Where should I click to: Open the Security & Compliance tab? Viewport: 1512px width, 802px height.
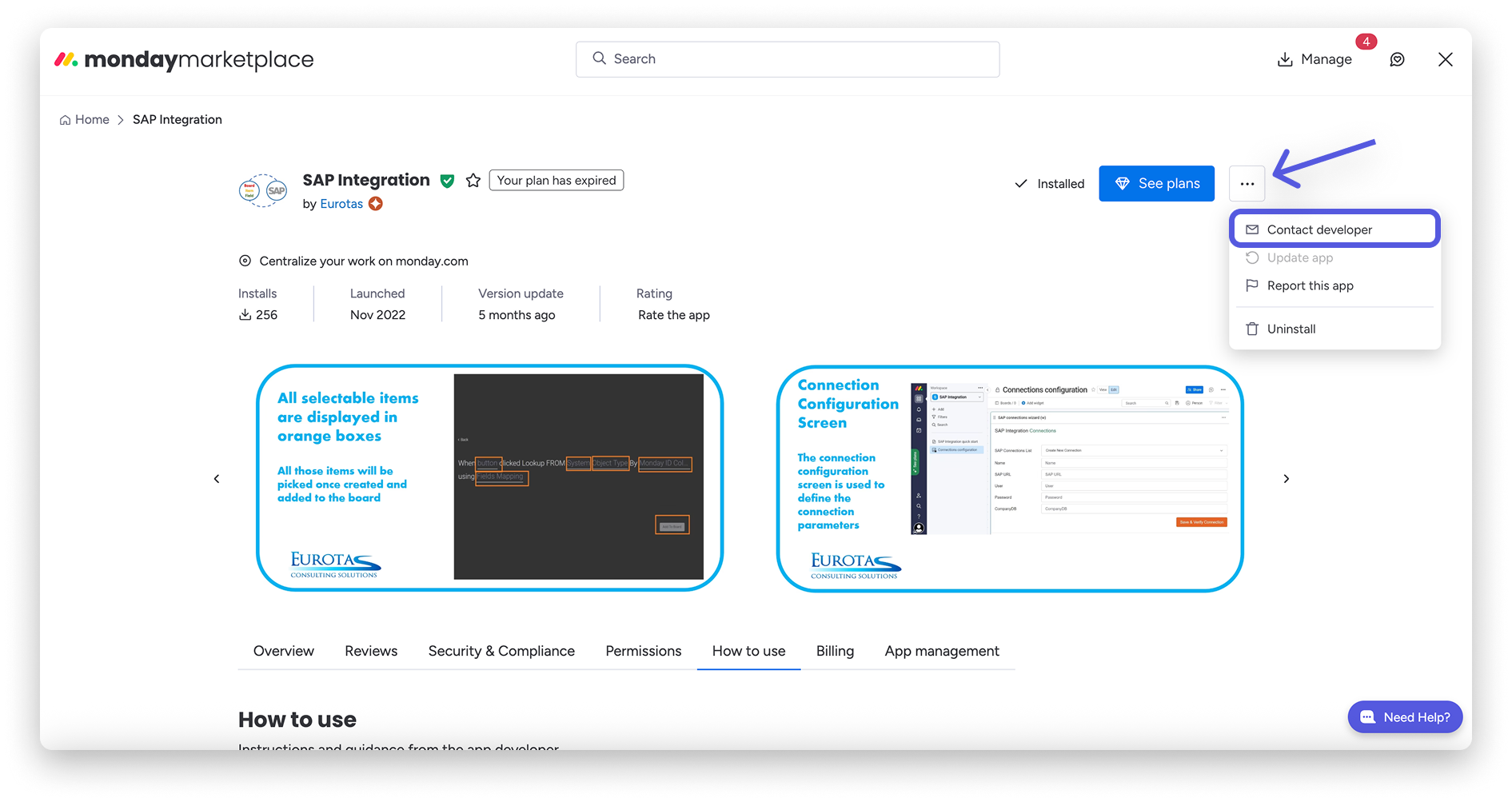point(501,651)
